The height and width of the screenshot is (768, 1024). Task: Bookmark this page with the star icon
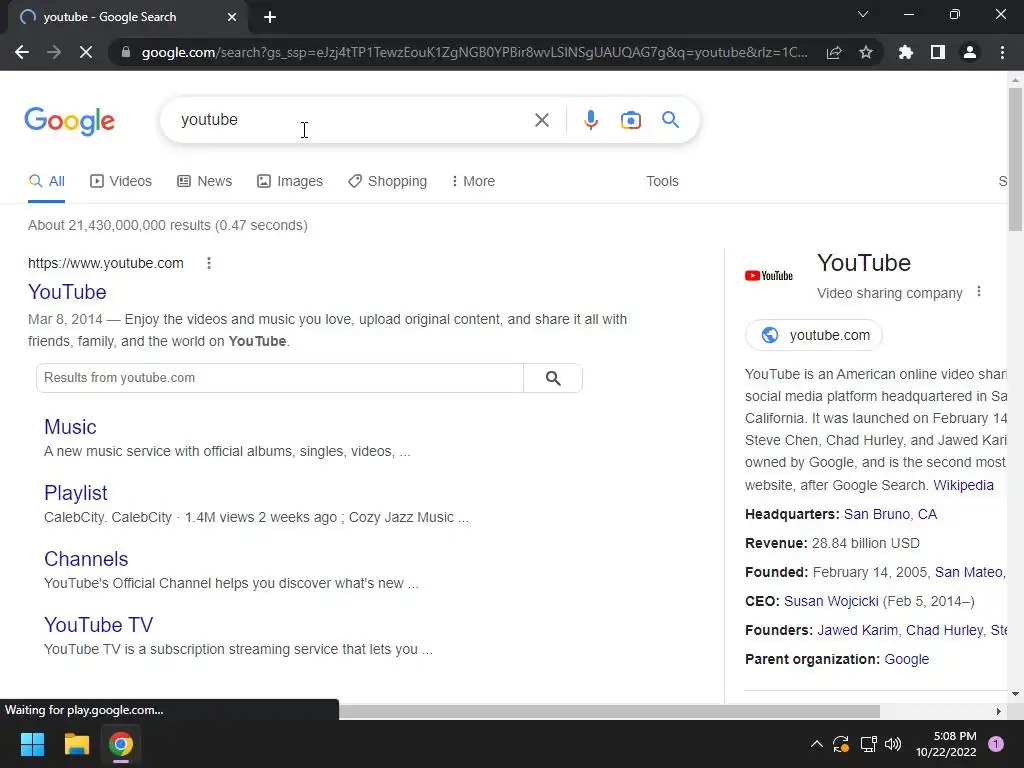click(866, 52)
